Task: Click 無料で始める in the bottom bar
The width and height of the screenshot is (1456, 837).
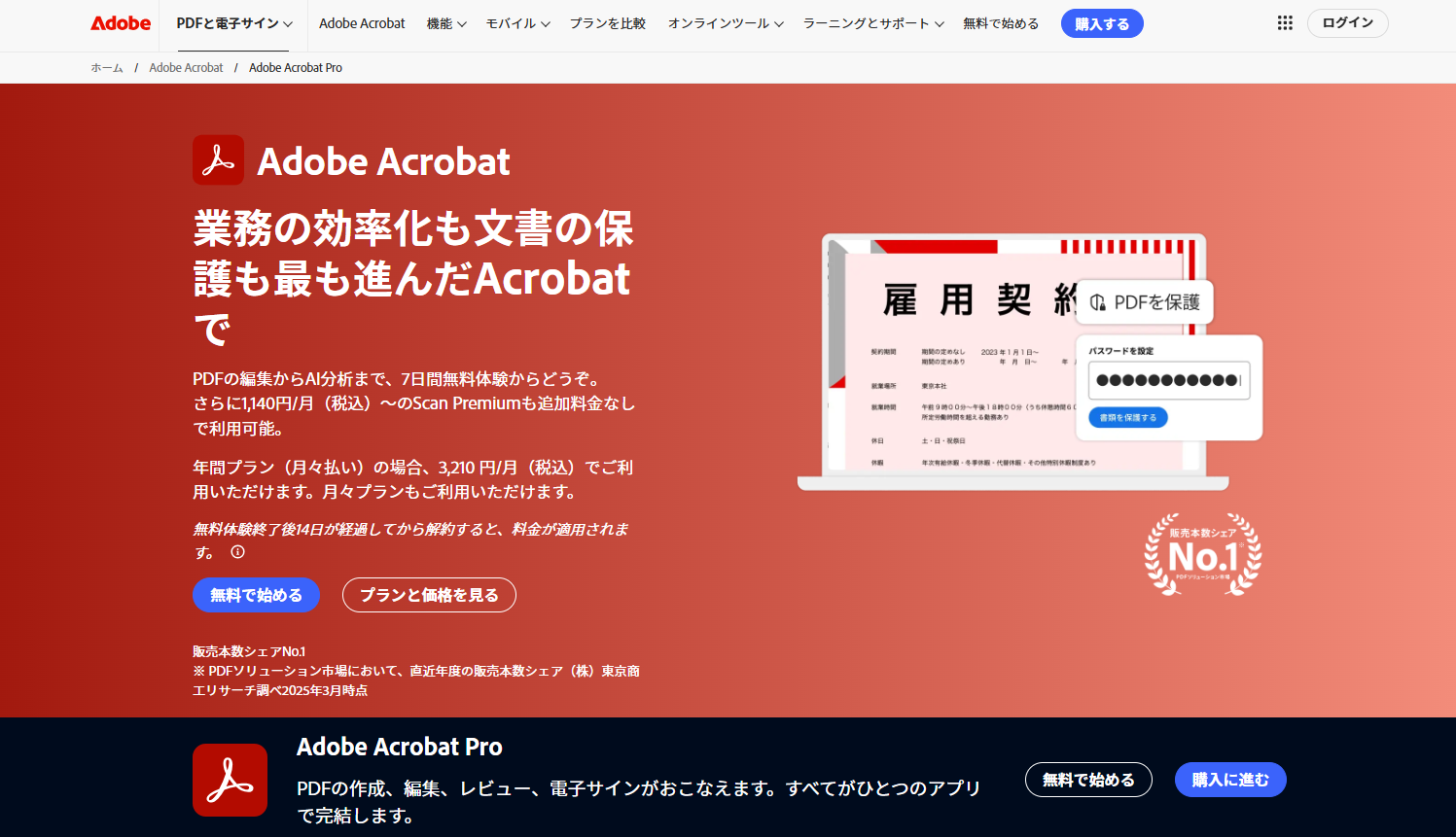Action: pos(1088,780)
